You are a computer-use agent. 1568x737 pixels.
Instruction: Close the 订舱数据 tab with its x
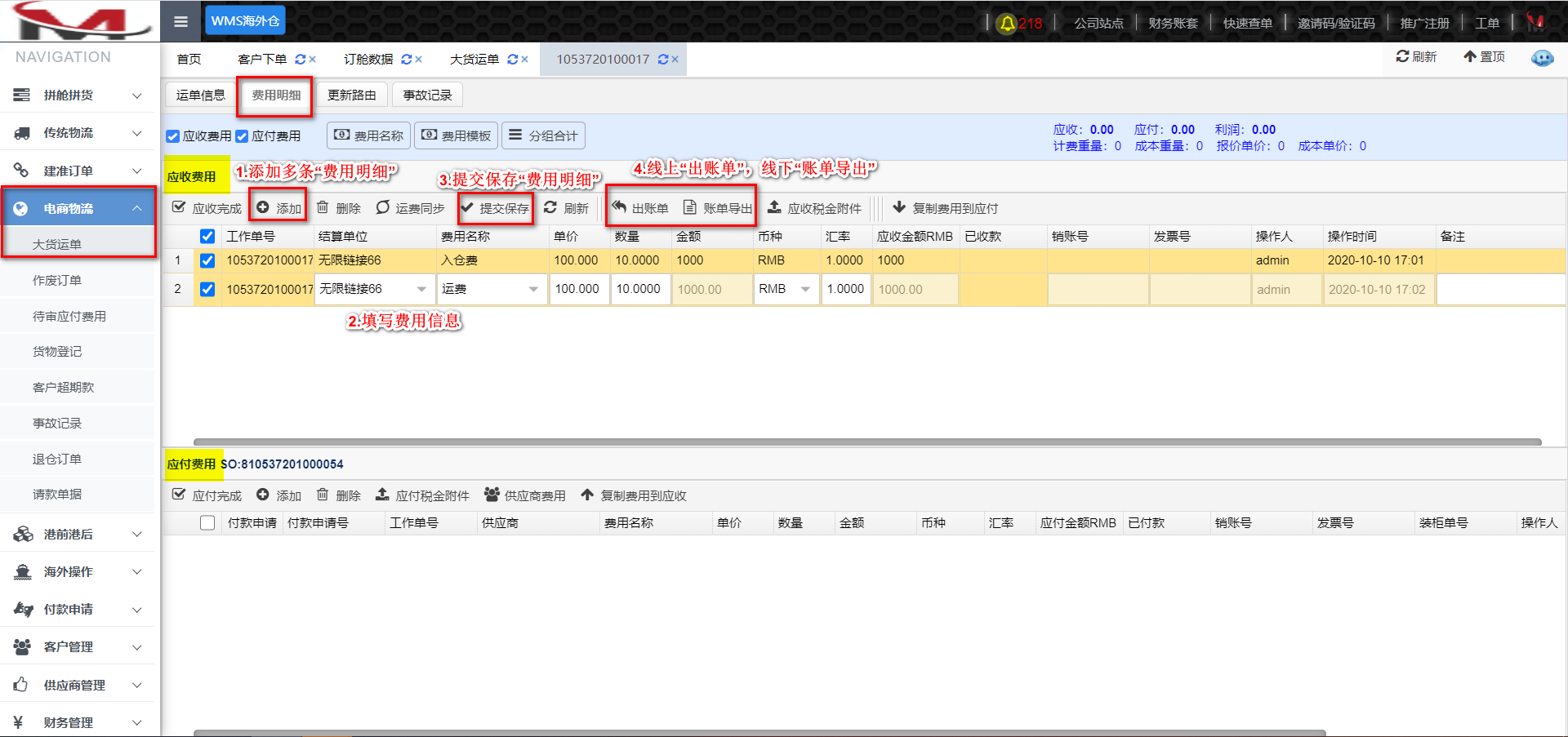pyautogui.click(x=419, y=60)
